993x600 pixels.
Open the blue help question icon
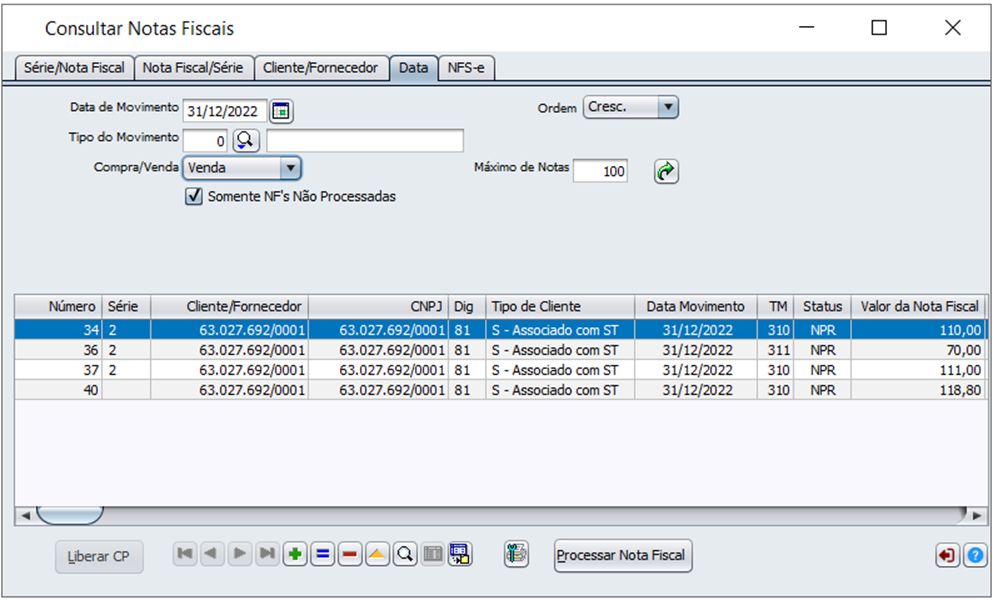[x=975, y=556]
